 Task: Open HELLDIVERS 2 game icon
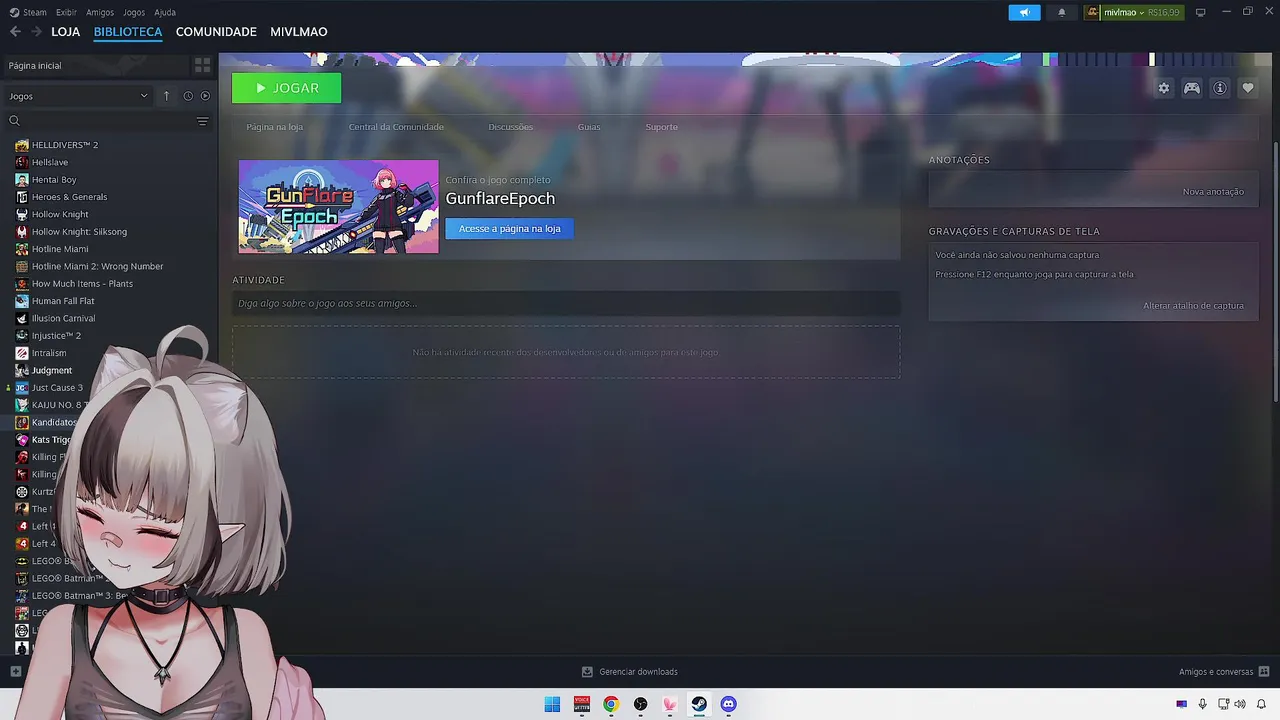tap(22, 145)
